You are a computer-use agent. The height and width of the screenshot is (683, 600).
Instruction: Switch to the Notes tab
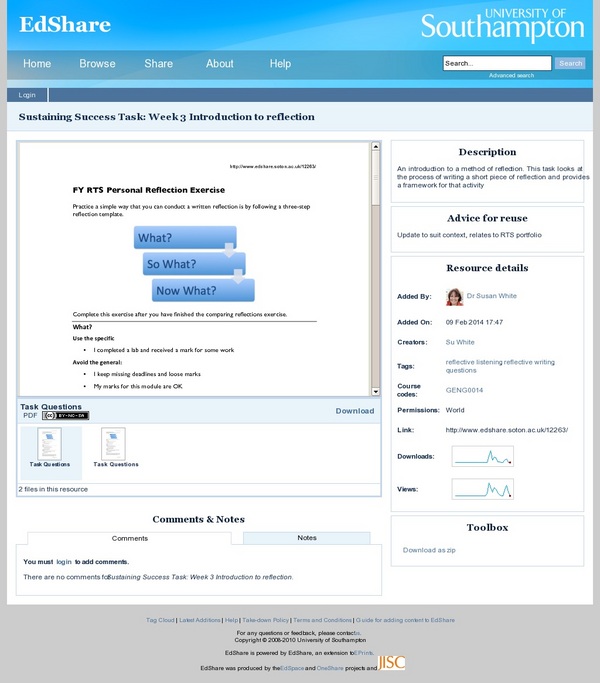click(x=307, y=538)
